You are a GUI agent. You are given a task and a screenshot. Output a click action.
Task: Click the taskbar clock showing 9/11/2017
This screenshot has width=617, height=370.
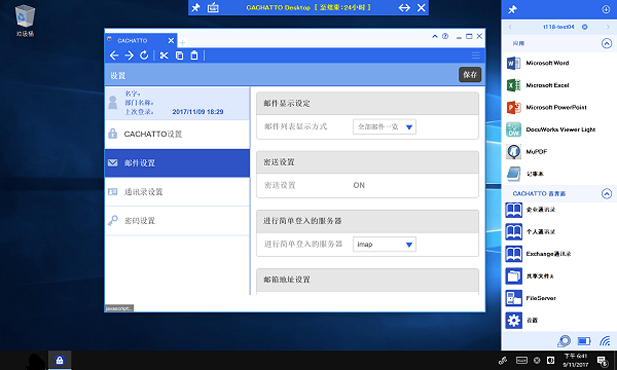575,360
